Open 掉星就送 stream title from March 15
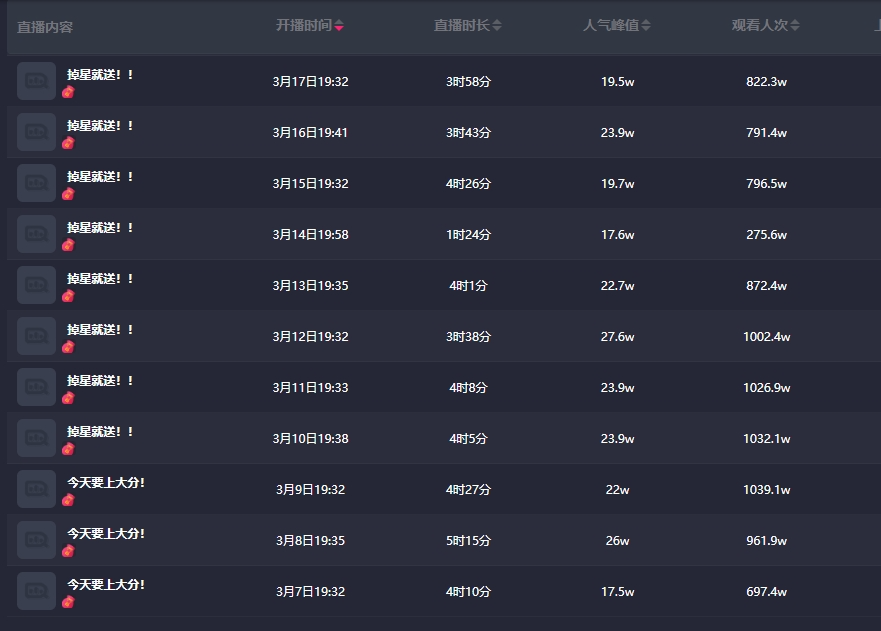The height and width of the screenshot is (631, 881). tap(100, 177)
